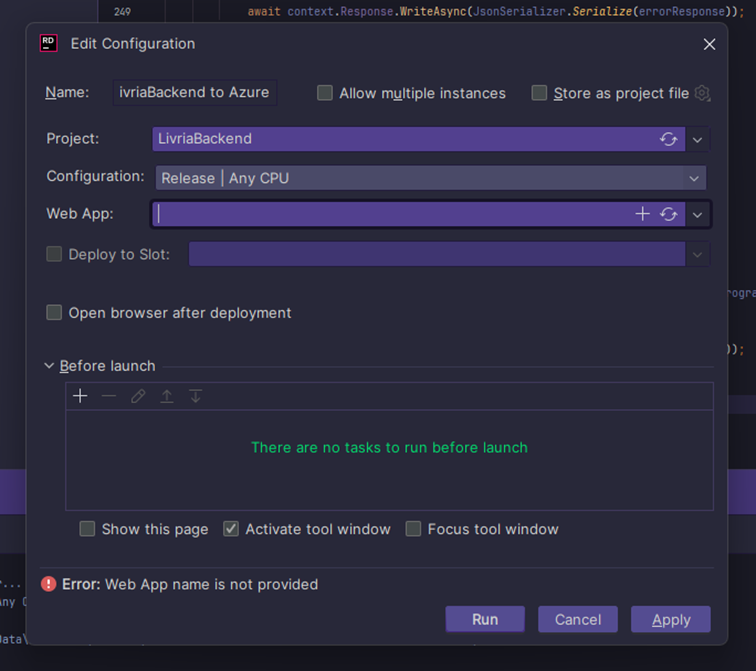
Task: Expand the Web App dropdown arrow
Action: (x=697, y=215)
